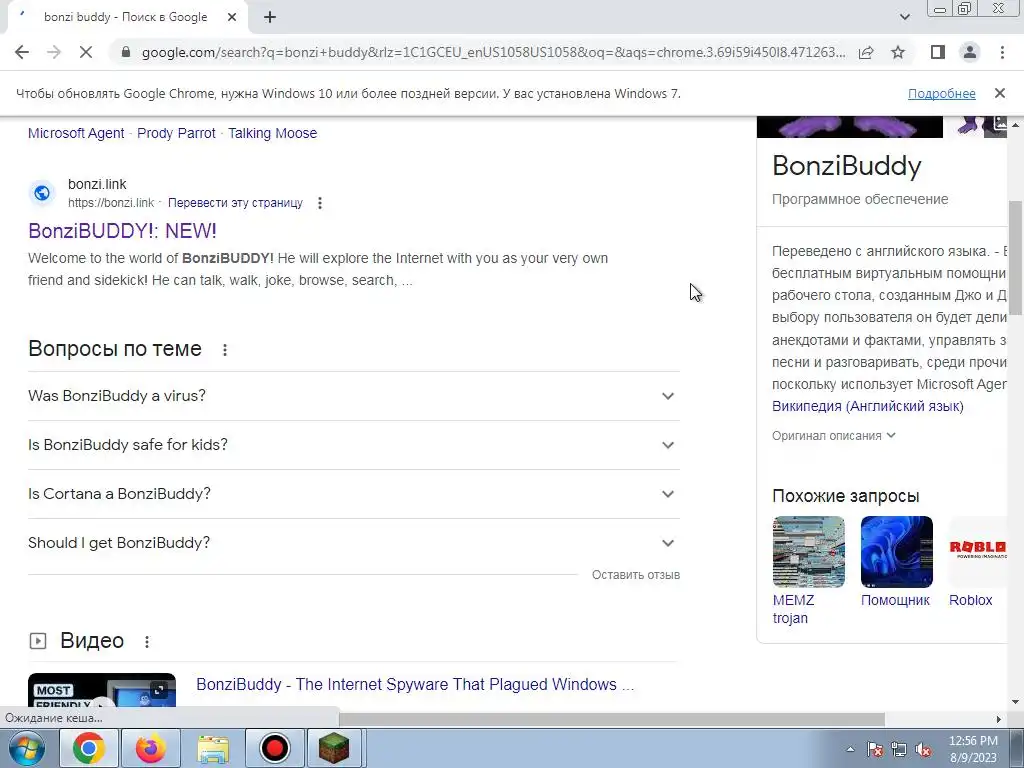Click the network tray icon
This screenshot has height=768, width=1024.
tap(899, 749)
